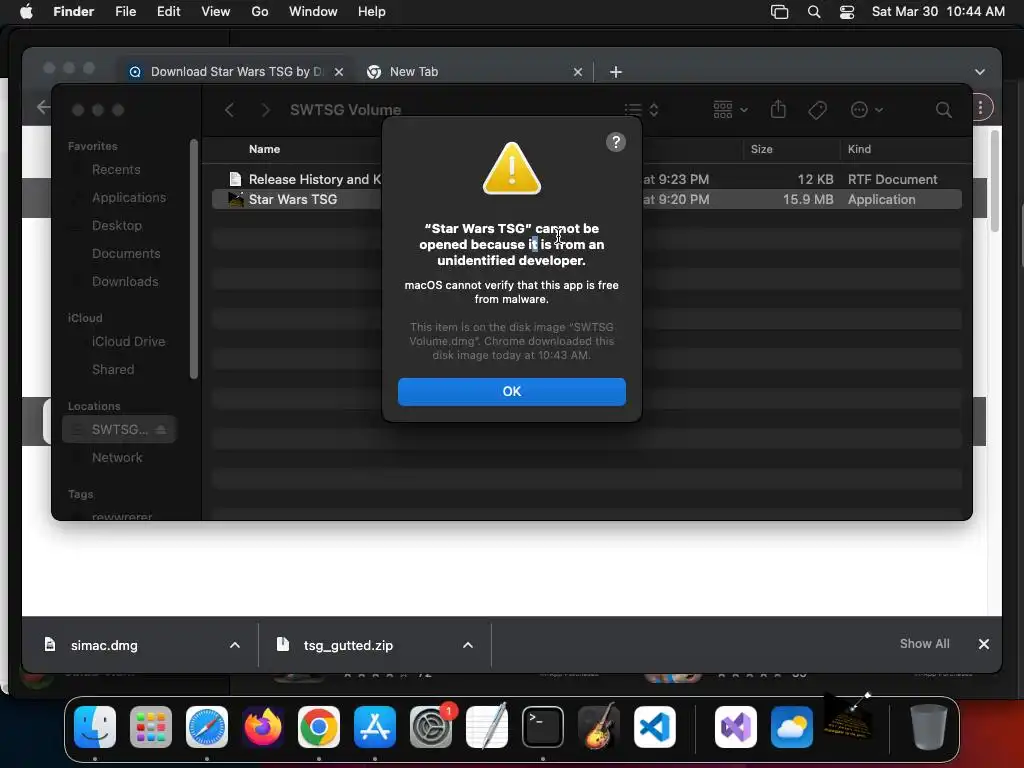Screen dimensions: 1024x768
Task: Click the yellow warning triangle icon
Action: [511, 168]
